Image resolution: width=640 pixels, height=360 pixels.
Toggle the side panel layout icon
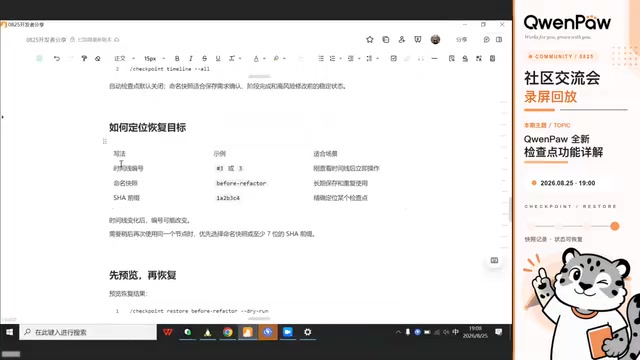click(x=499, y=40)
